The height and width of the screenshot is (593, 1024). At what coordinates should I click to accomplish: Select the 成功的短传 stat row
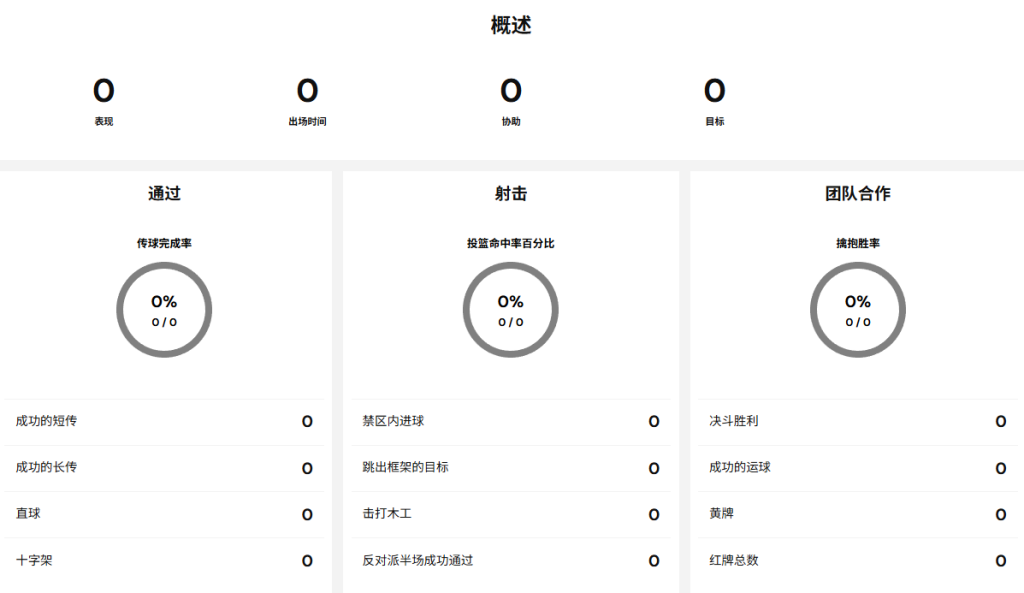click(165, 421)
